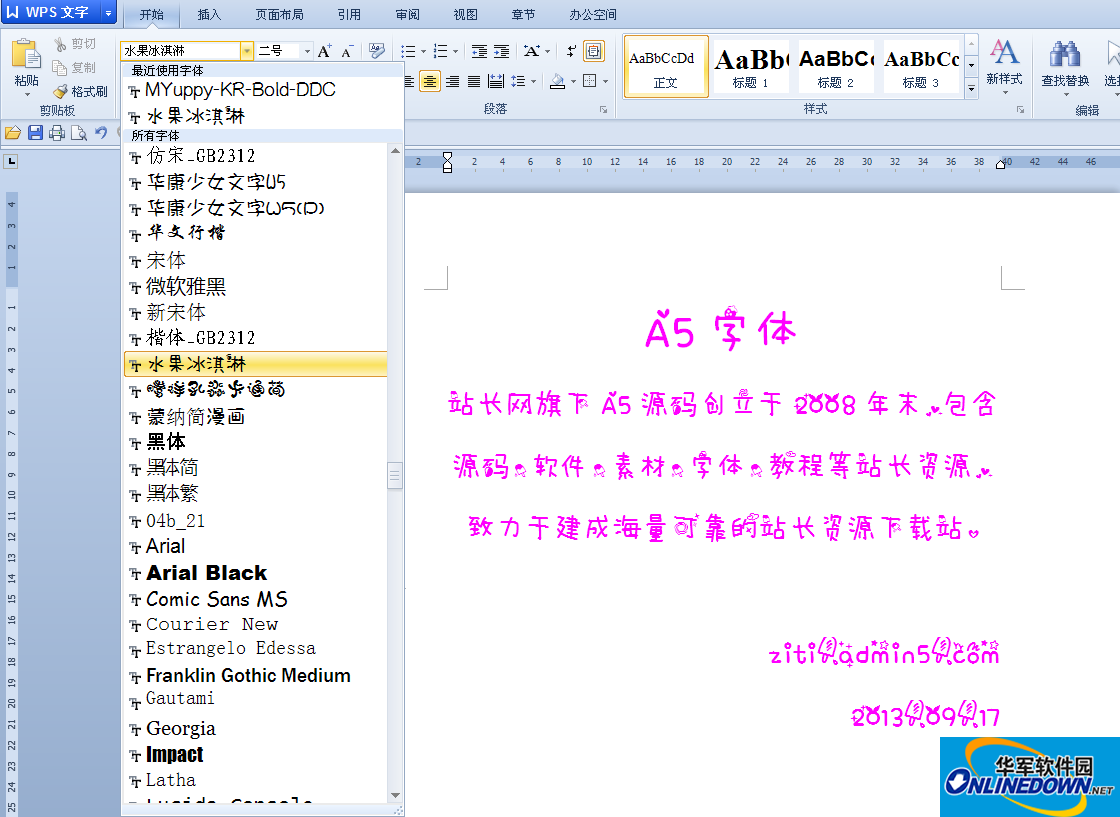1120x817 pixels.
Task: Open the borders dropdown arrow
Action: click(606, 81)
